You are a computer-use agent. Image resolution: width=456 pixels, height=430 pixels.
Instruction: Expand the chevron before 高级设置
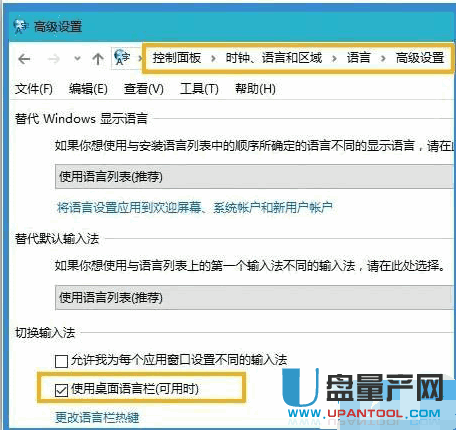point(383,59)
